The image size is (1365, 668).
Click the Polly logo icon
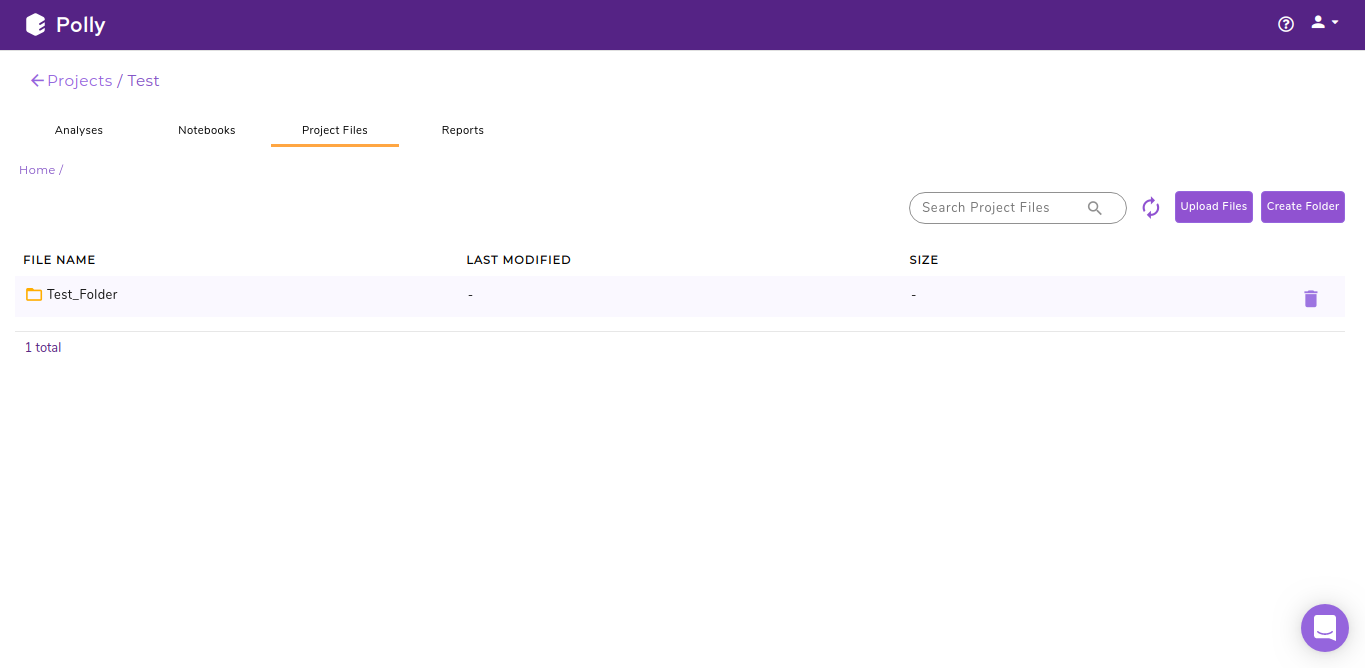pyautogui.click(x=36, y=24)
